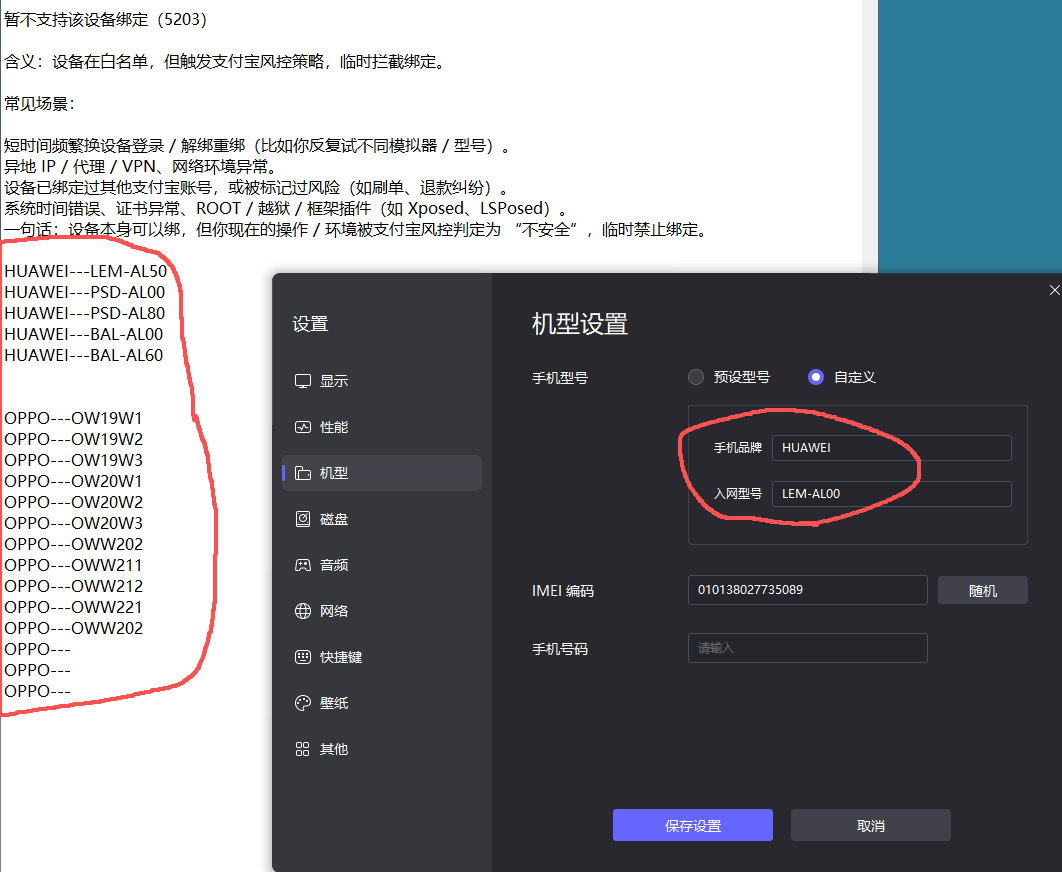
Task: Click the 手机品牌 input field with HUAWEI
Action: pyautogui.click(x=891, y=448)
